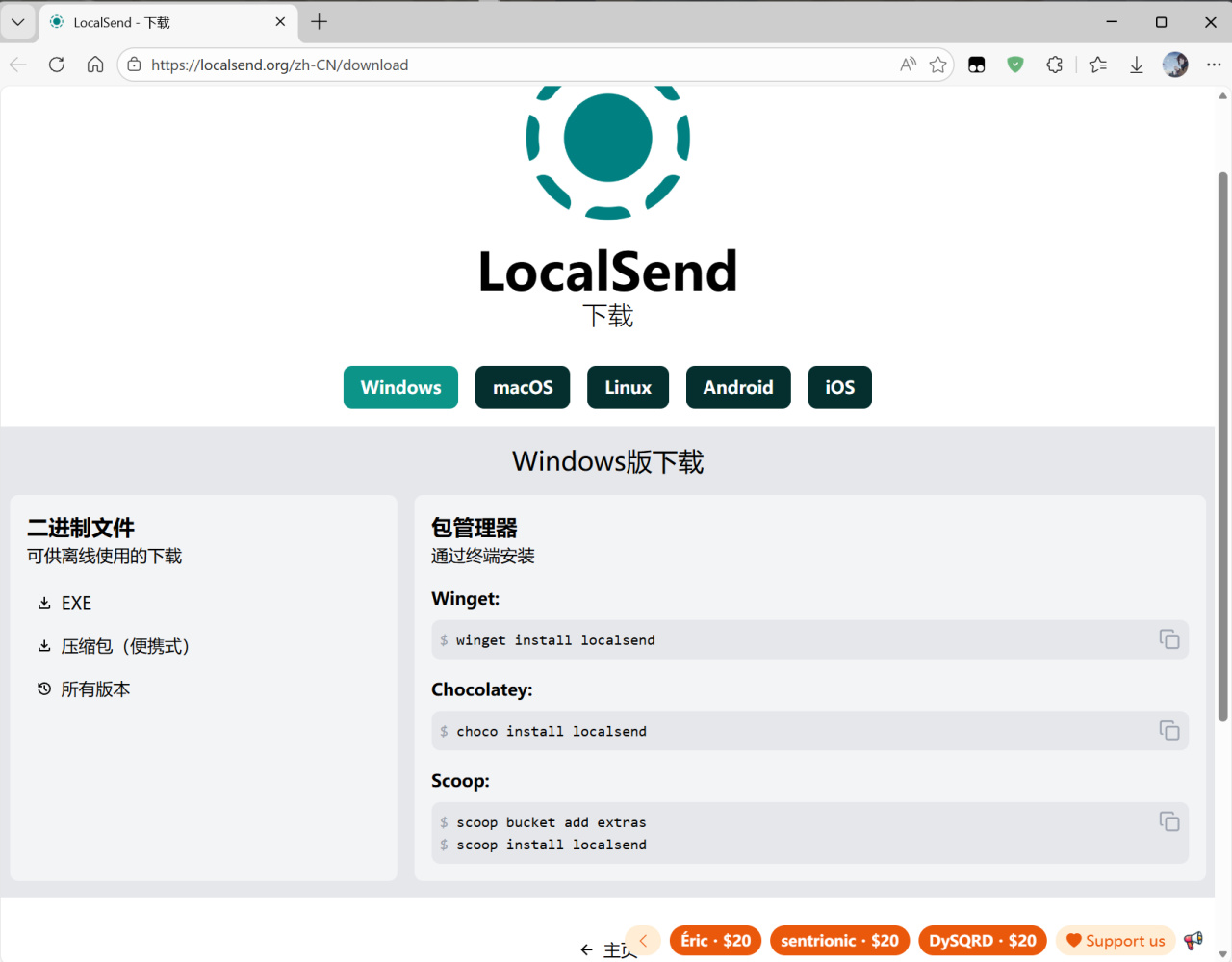Close the LocalSend - 下载 tab
1232x962 pixels.
point(280,22)
